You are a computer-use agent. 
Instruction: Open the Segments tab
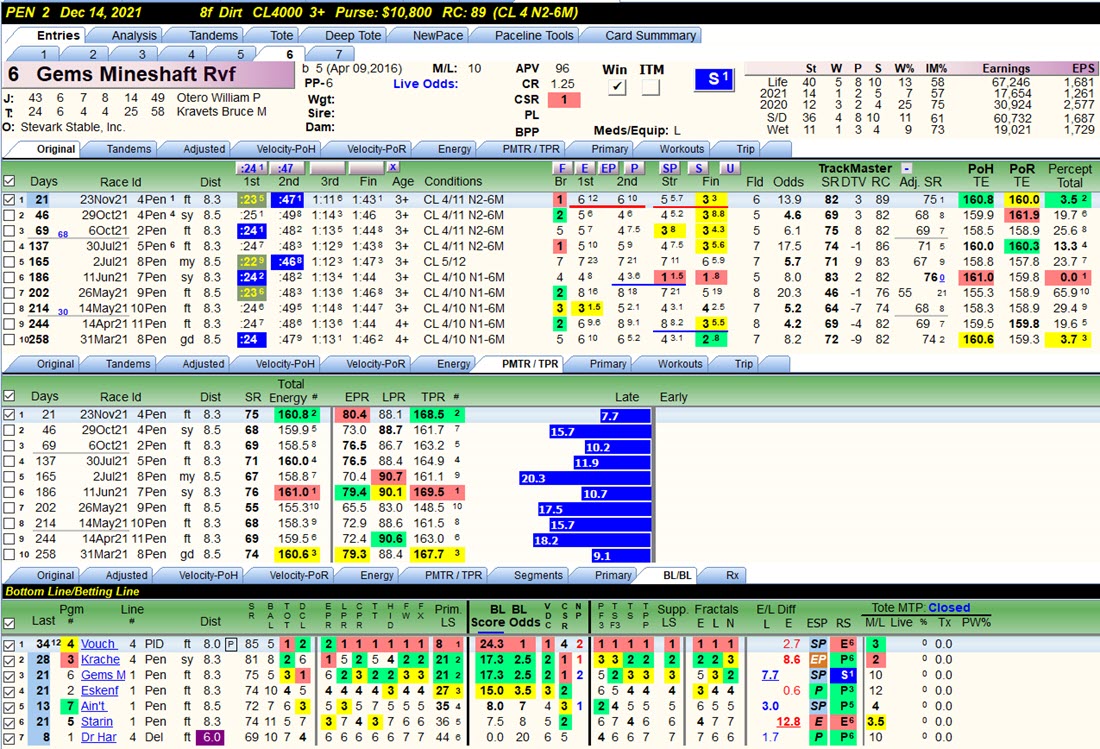click(538, 575)
